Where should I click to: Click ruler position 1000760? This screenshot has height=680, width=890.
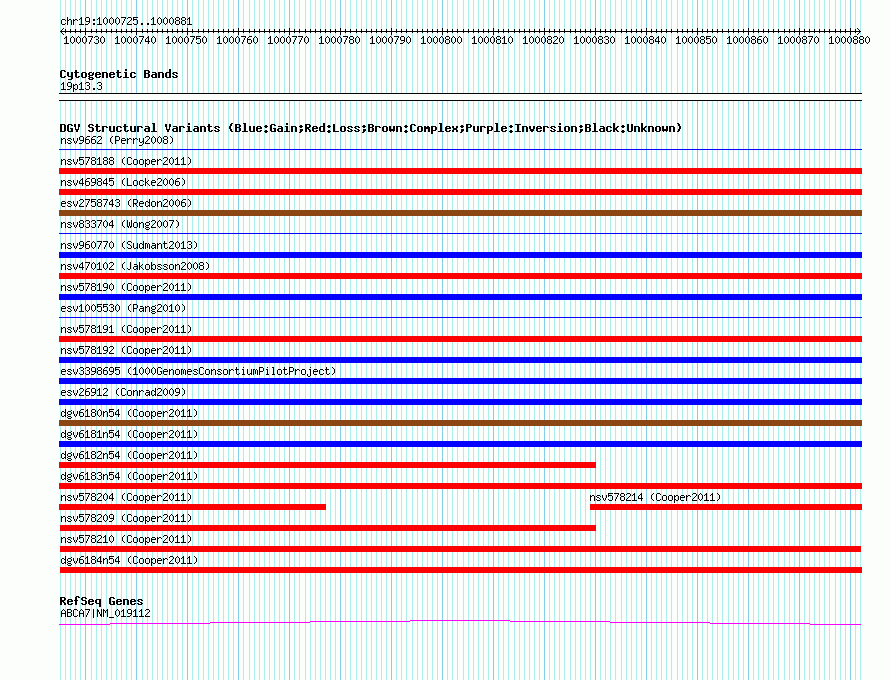[x=237, y=40]
